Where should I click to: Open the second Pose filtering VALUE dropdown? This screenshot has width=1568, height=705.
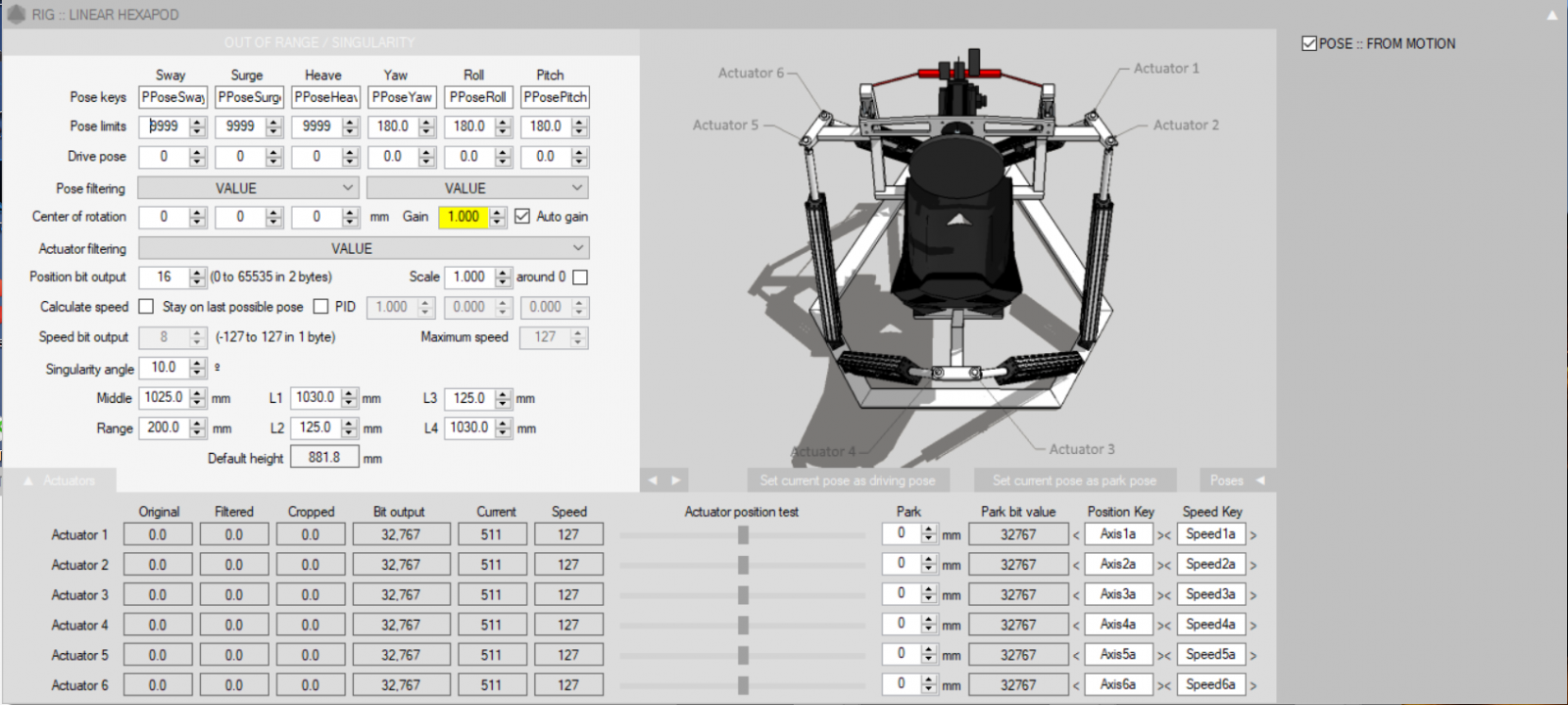[x=477, y=187]
